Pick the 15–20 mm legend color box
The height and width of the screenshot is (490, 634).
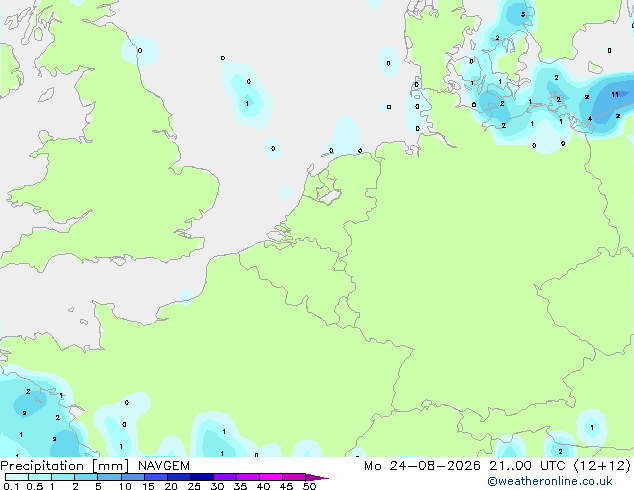(156, 477)
